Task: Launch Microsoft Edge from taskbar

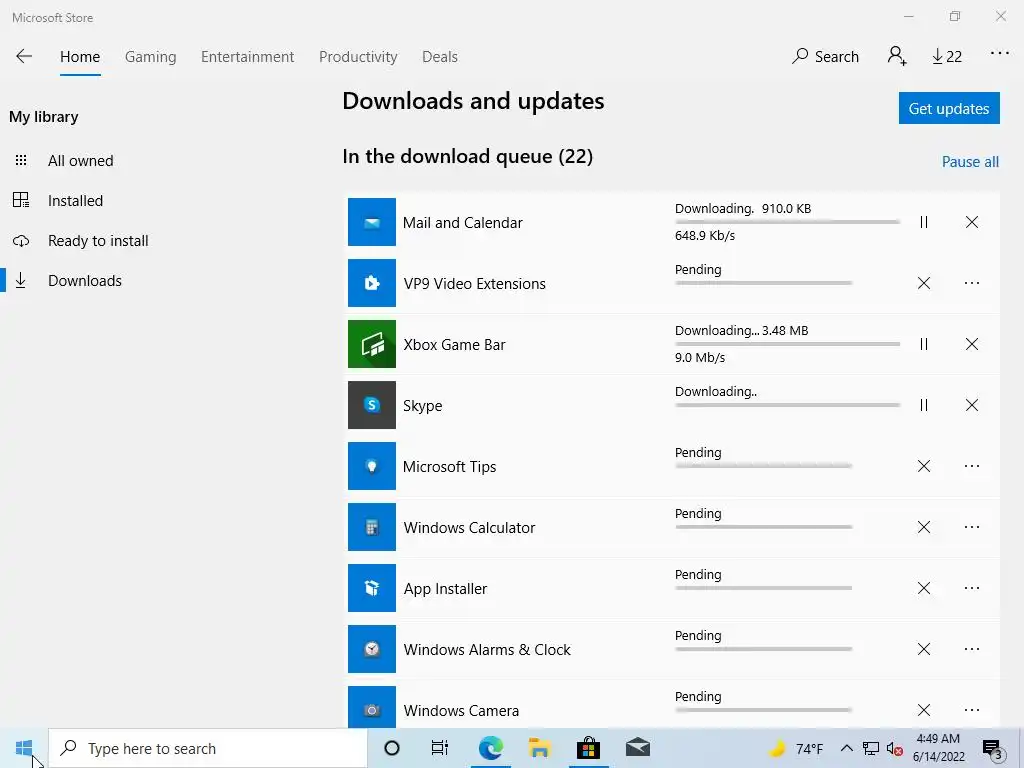Action: 490,748
